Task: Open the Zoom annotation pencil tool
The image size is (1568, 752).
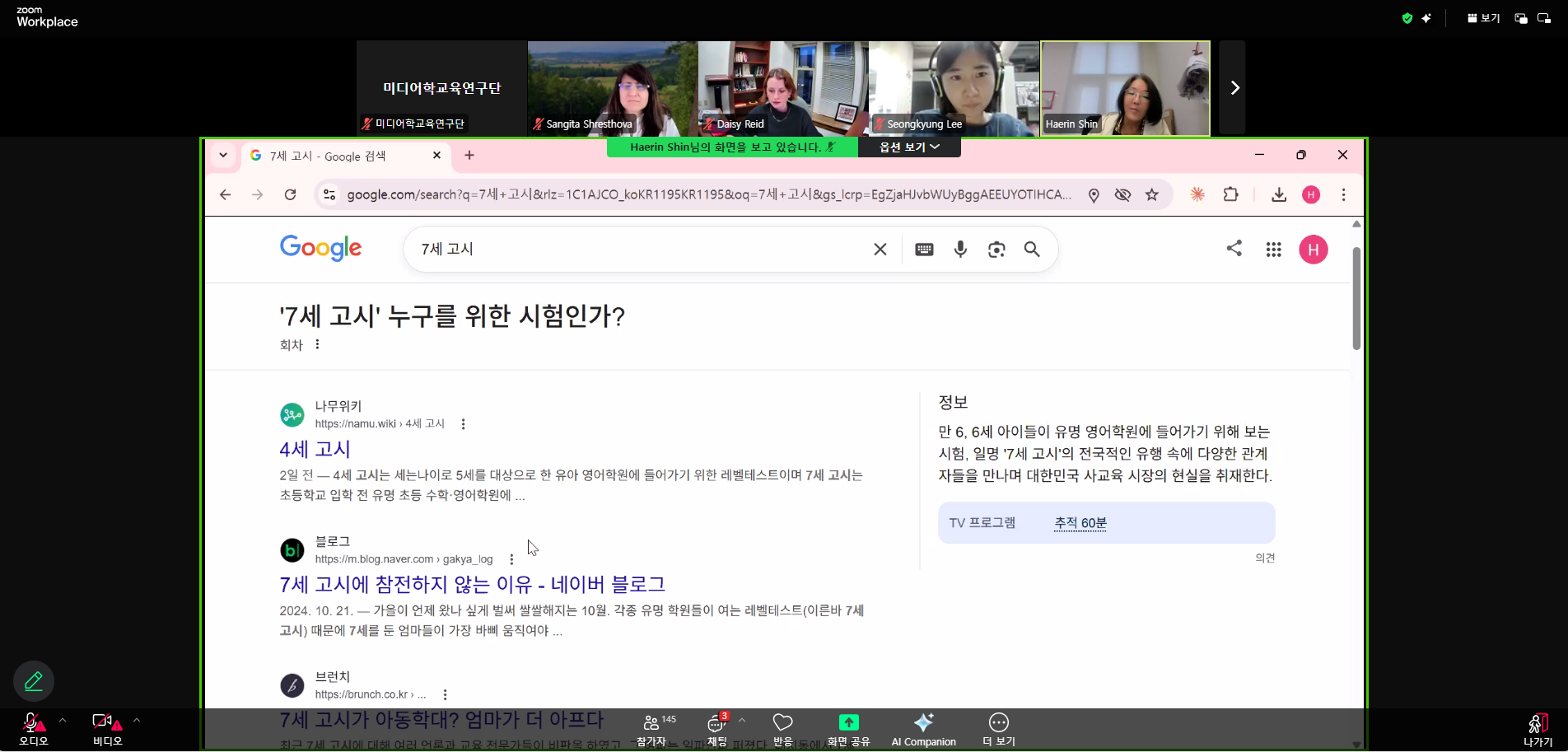Action: 34,681
